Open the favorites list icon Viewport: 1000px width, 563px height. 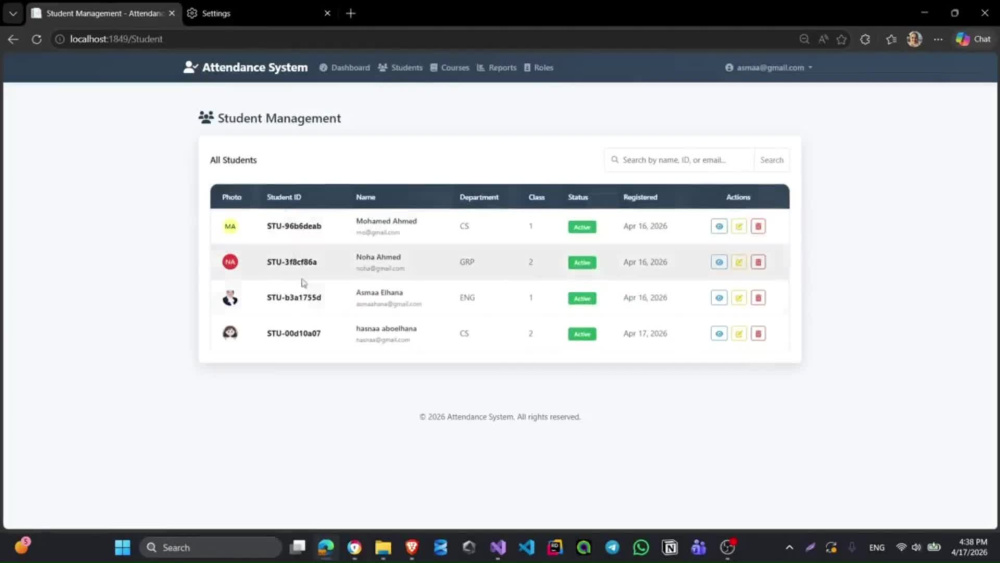click(891, 39)
